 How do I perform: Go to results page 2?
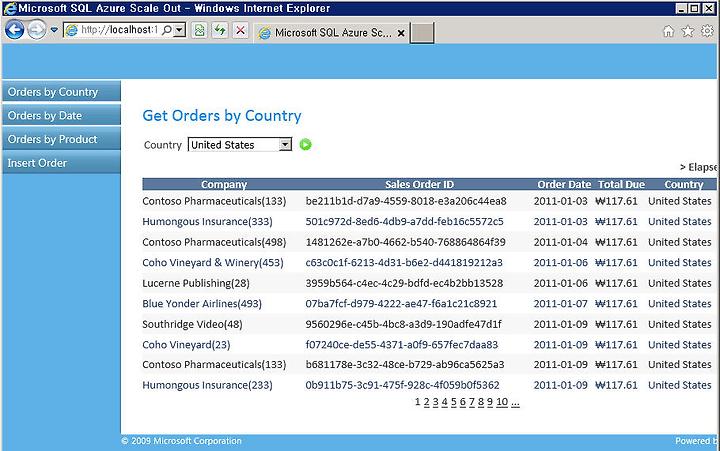427,402
